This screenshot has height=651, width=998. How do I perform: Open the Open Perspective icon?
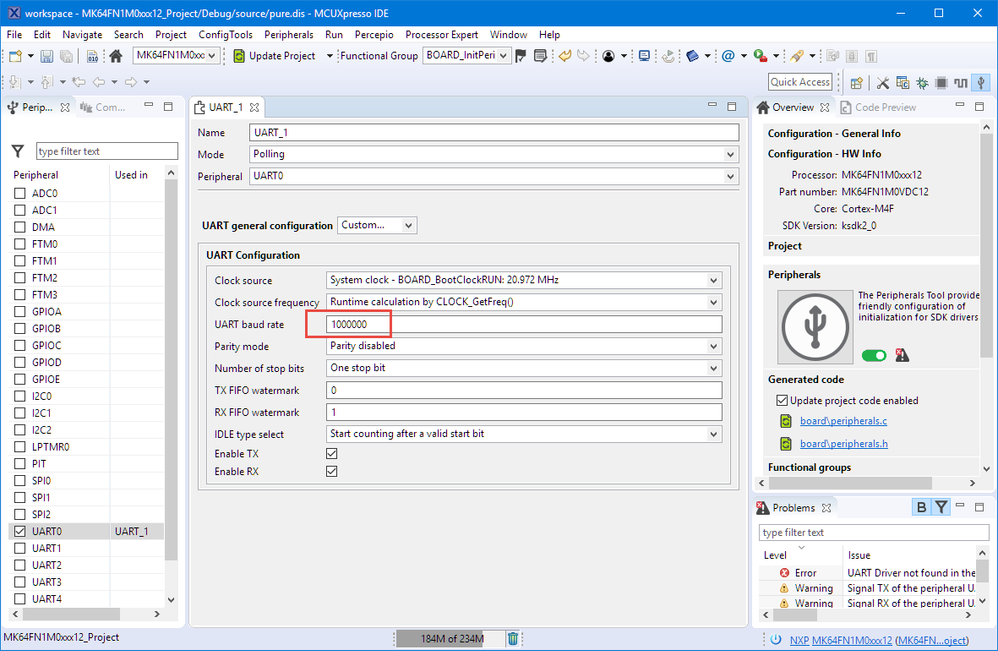click(857, 83)
